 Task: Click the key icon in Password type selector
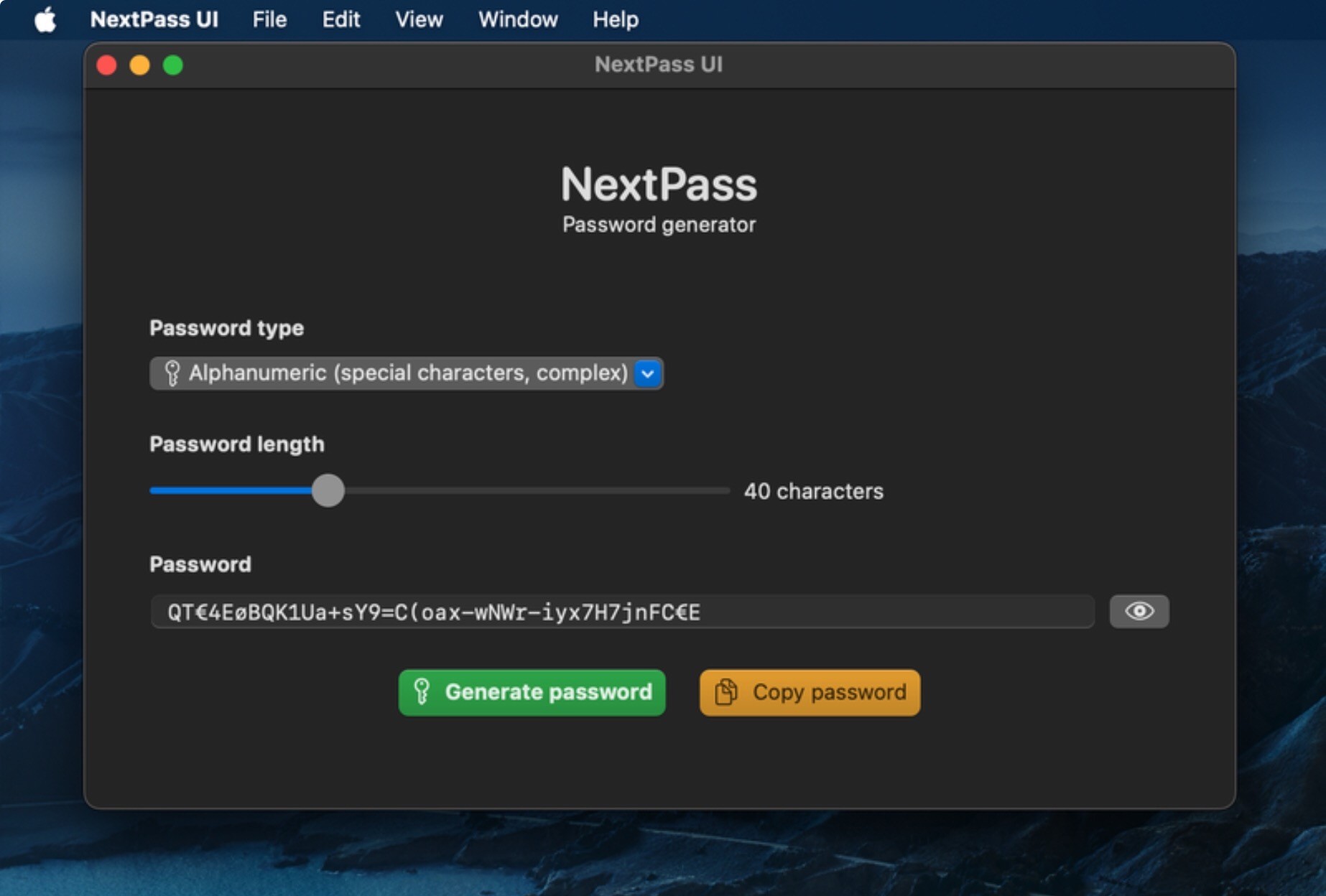pos(172,373)
